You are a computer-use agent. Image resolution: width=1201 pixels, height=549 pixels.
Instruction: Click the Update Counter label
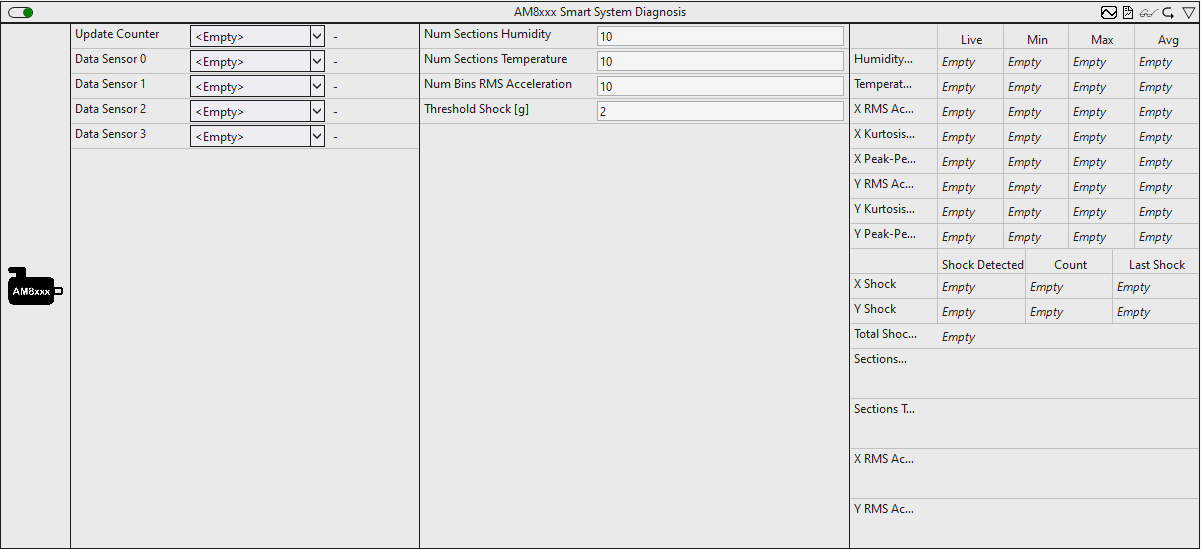(117, 34)
